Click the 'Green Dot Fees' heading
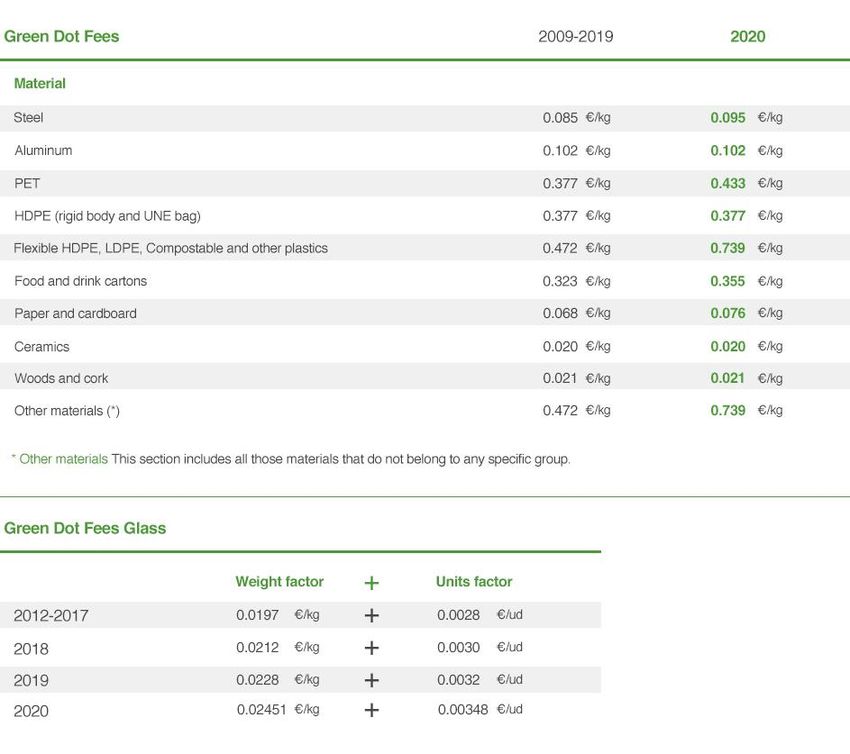 61,36
